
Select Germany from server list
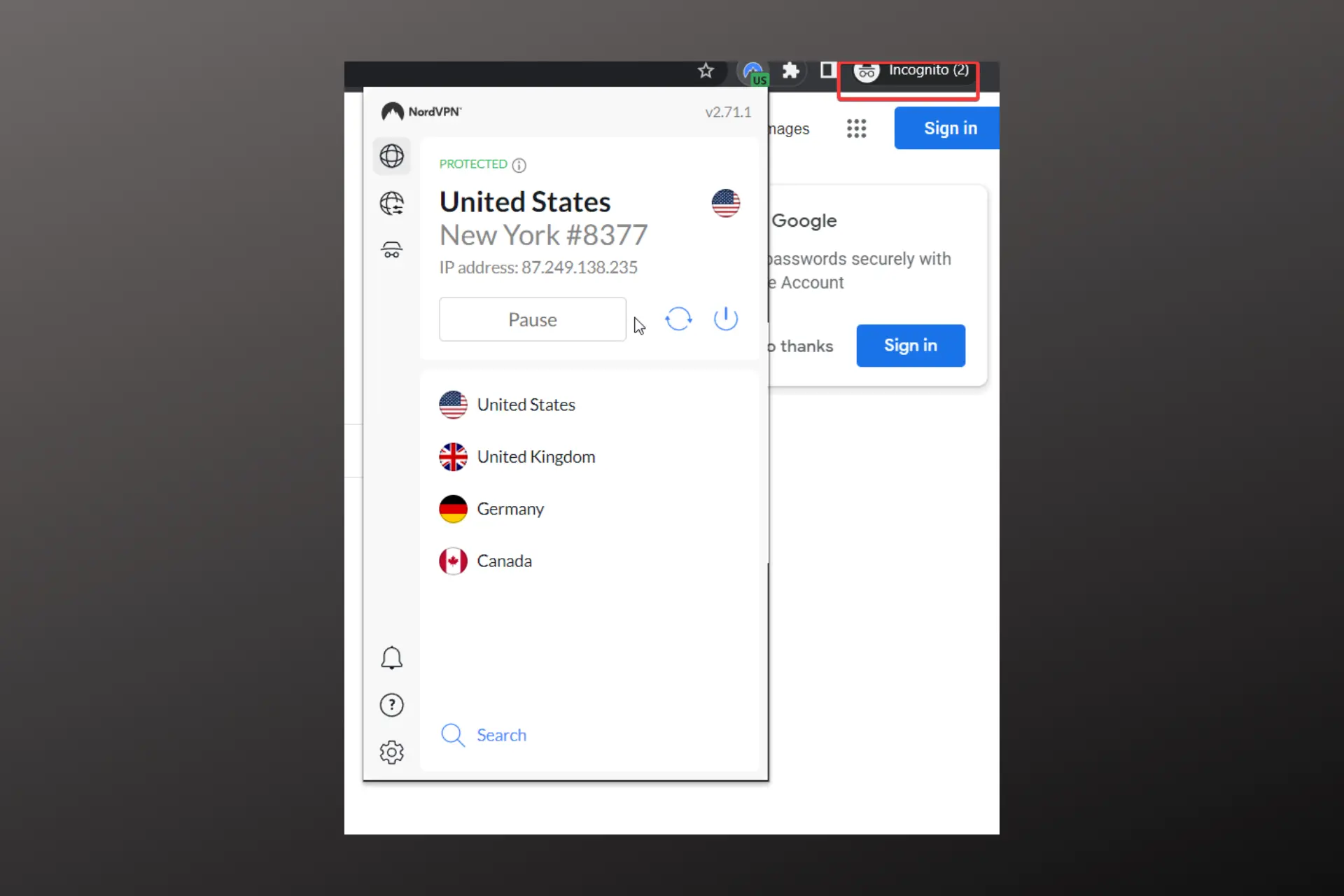point(510,508)
